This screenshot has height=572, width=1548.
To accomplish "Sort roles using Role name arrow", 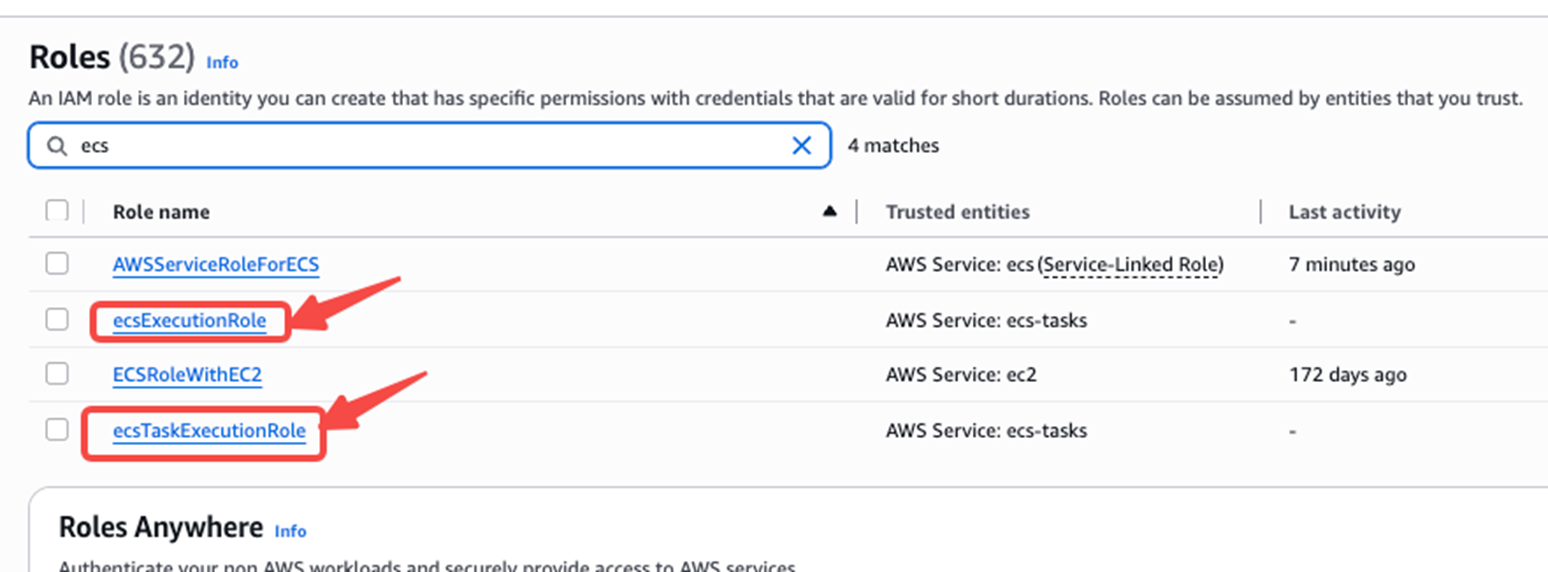I will (x=829, y=211).
